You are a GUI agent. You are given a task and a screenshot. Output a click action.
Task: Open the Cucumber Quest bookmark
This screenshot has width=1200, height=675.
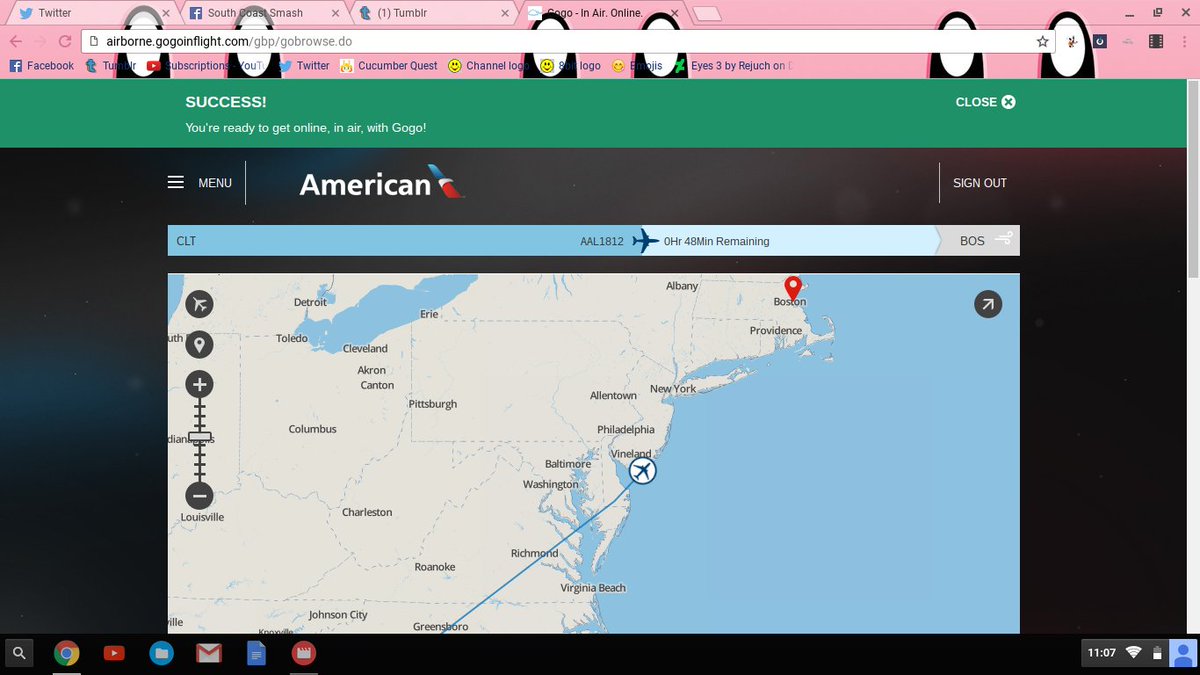[389, 65]
